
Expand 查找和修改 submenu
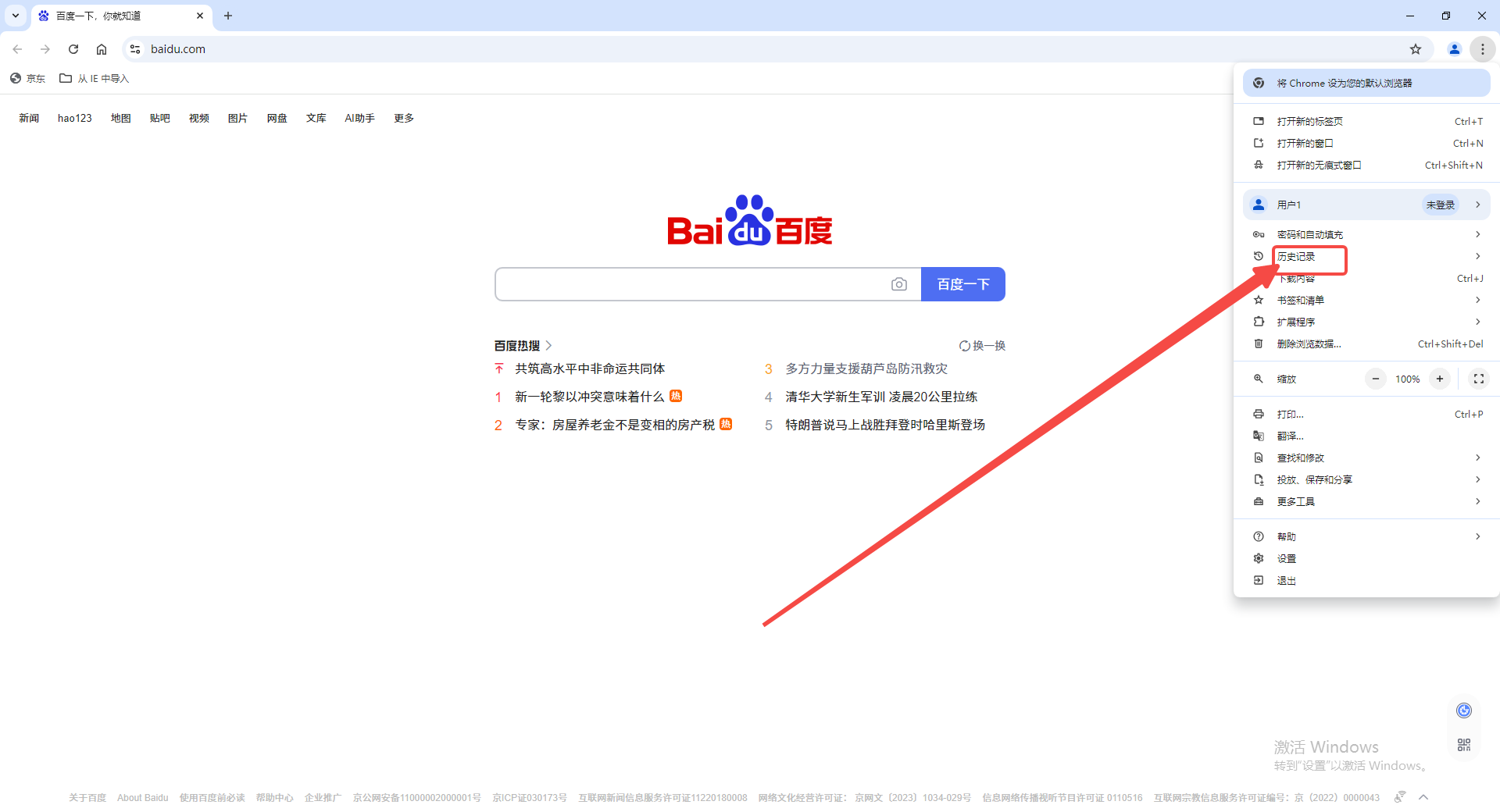(x=1366, y=458)
